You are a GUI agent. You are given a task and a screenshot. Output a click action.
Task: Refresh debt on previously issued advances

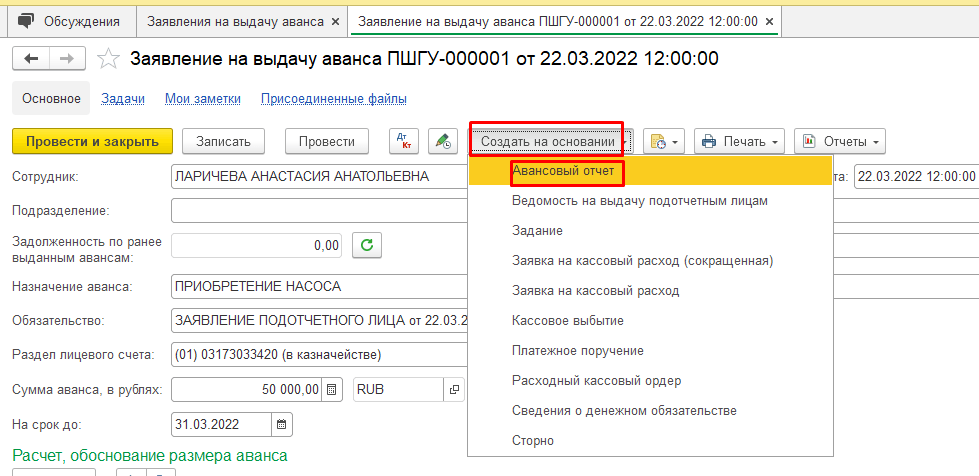click(366, 245)
